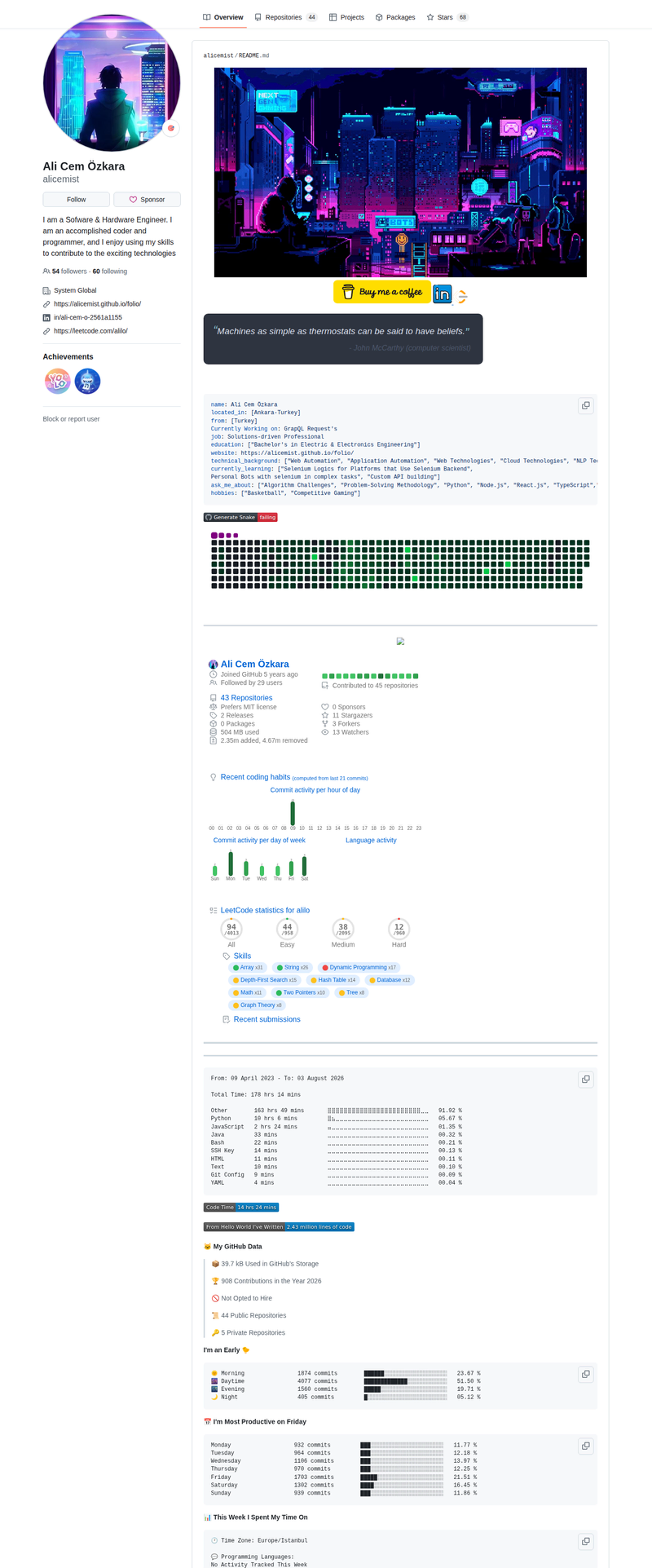Open Ali Cem Özkara metrics title link
The image size is (652, 1568).
[254, 664]
